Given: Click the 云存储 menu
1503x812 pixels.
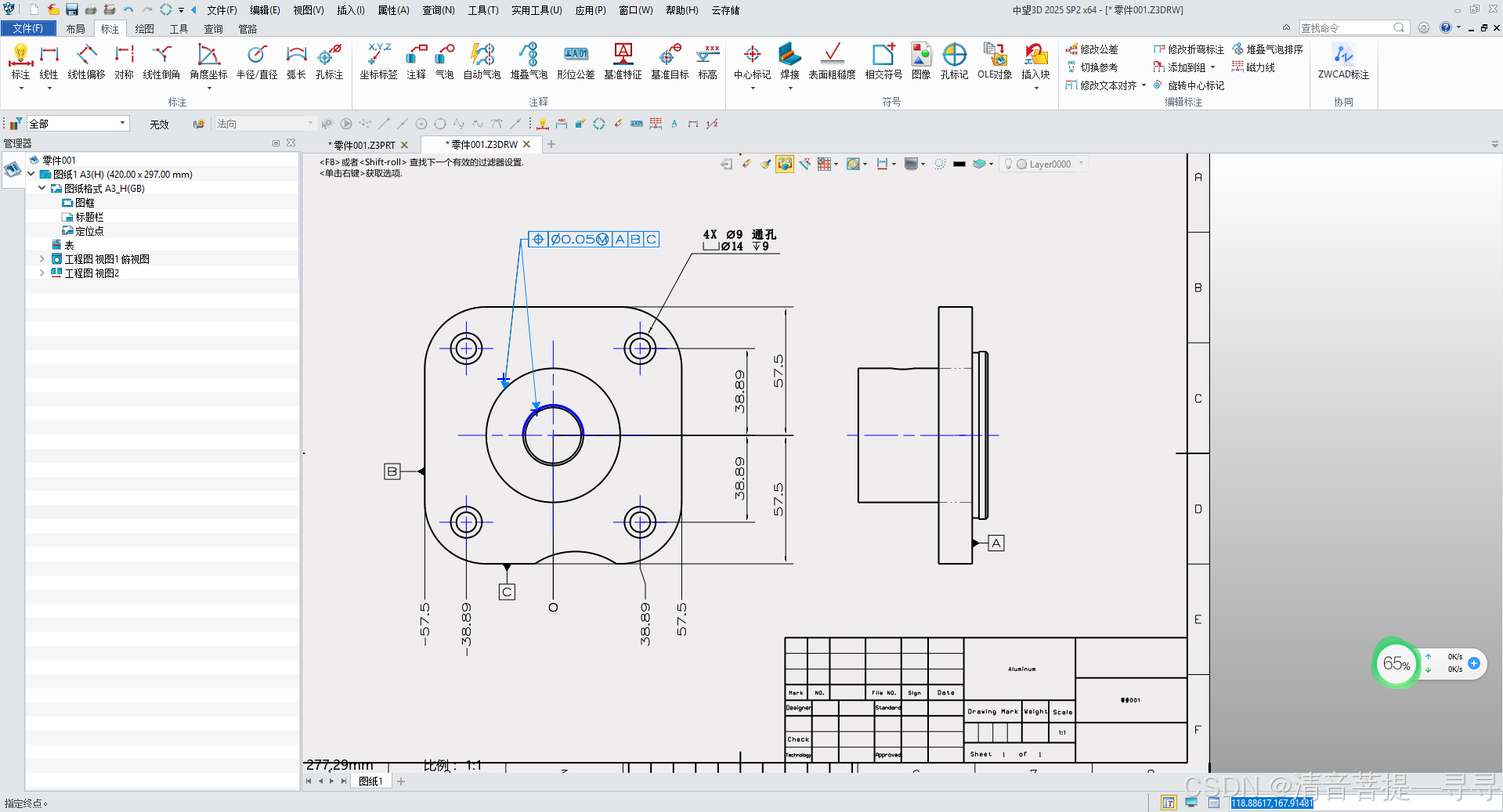Looking at the screenshot, I should (725, 10).
